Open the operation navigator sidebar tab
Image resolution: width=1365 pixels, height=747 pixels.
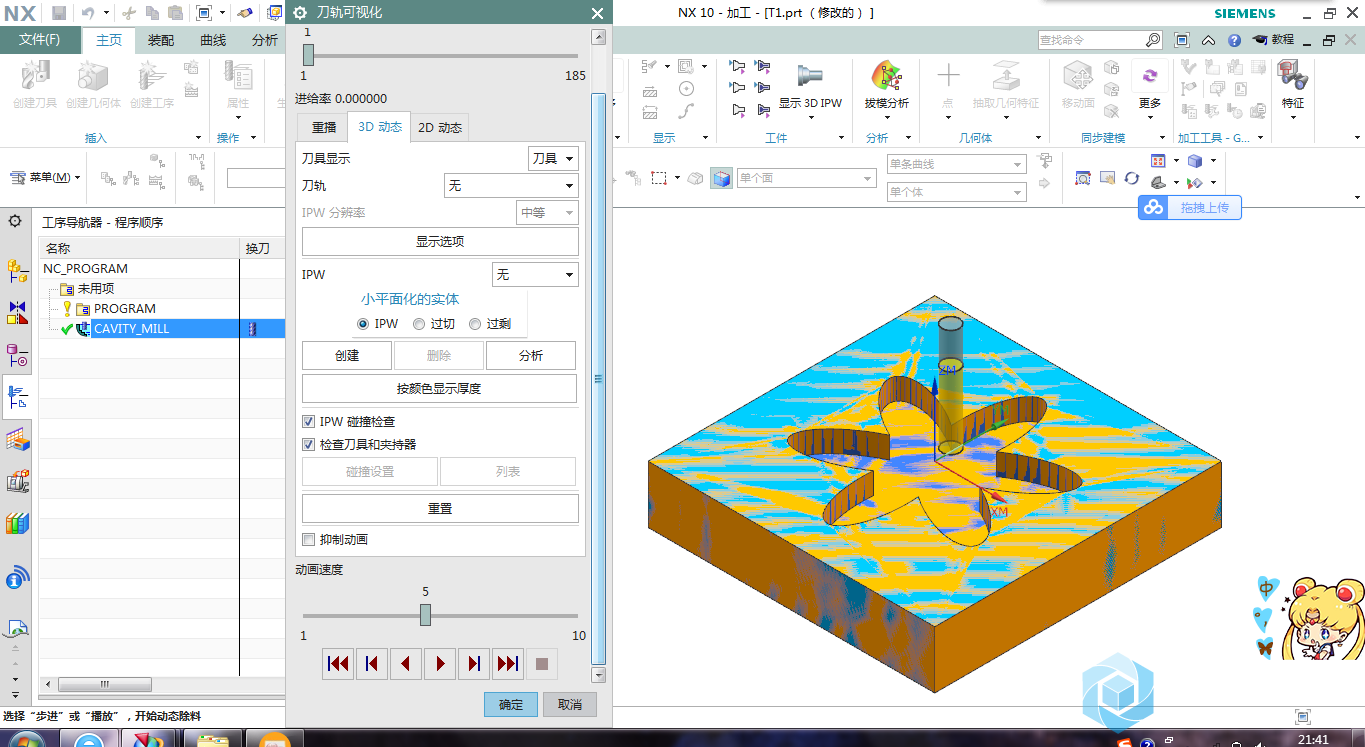(x=17, y=397)
